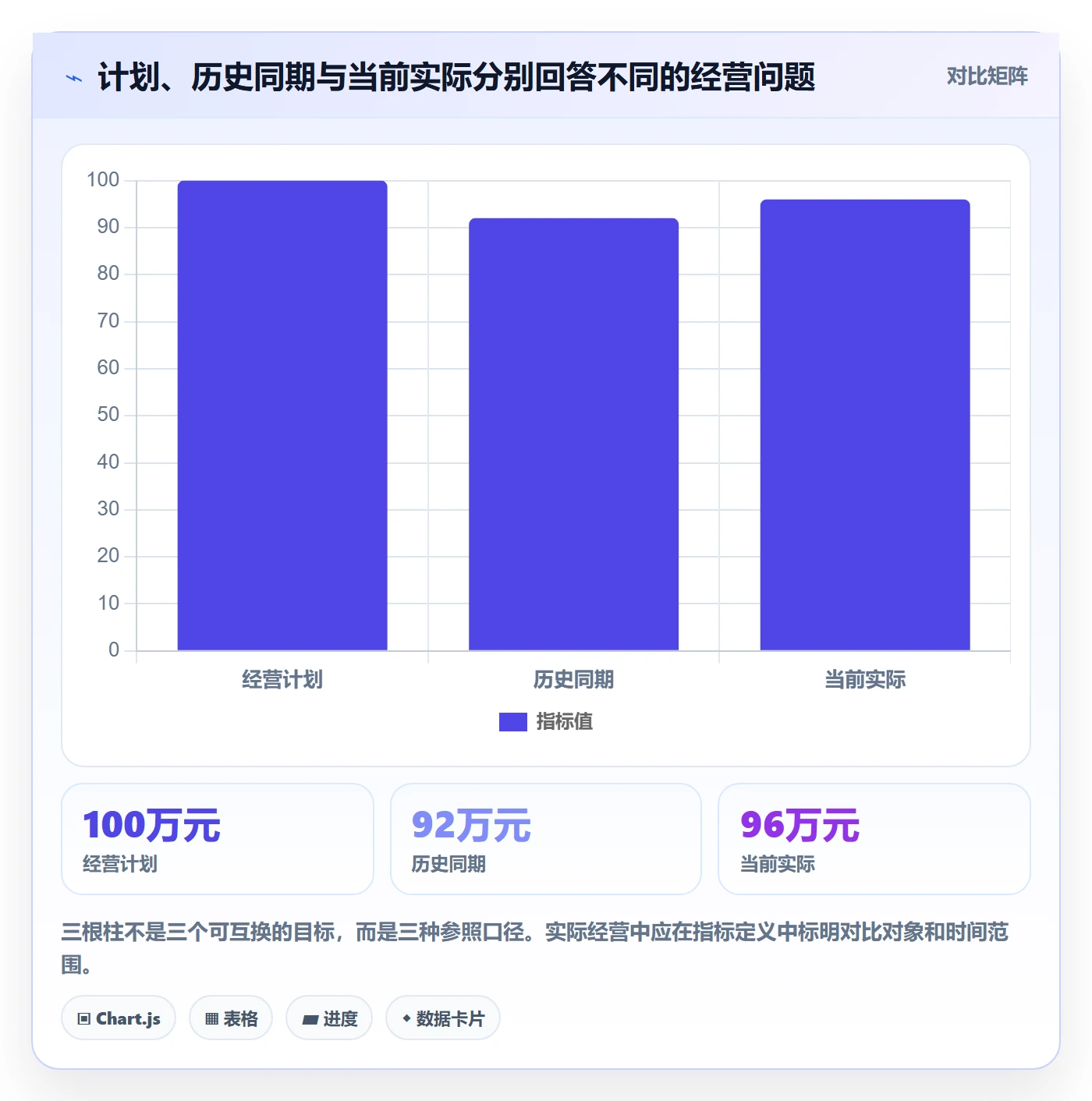Image resolution: width=1092 pixels, height=1101 pixels.
Task: Select the 进度 tag chip
Action: click(x=329, y=1018)
